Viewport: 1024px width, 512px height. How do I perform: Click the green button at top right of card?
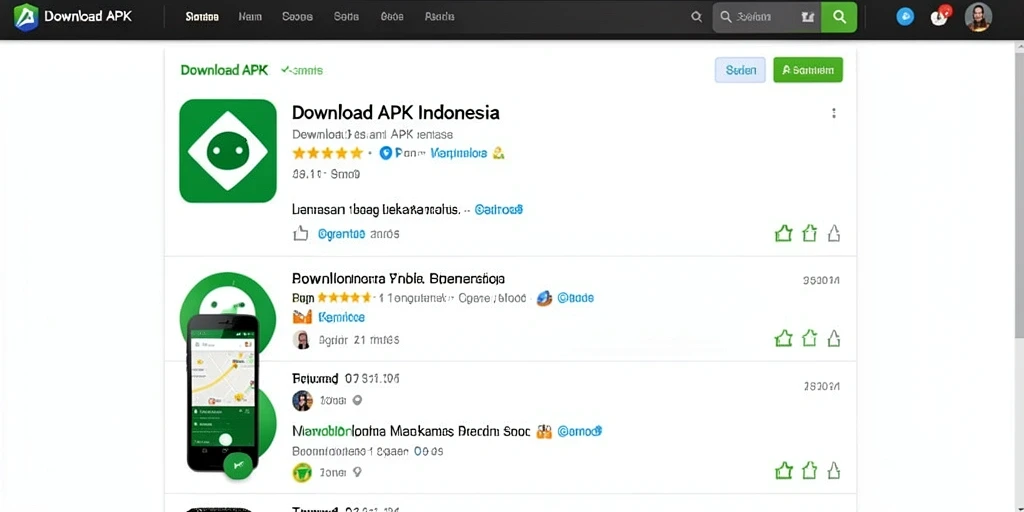pos(808,70)
